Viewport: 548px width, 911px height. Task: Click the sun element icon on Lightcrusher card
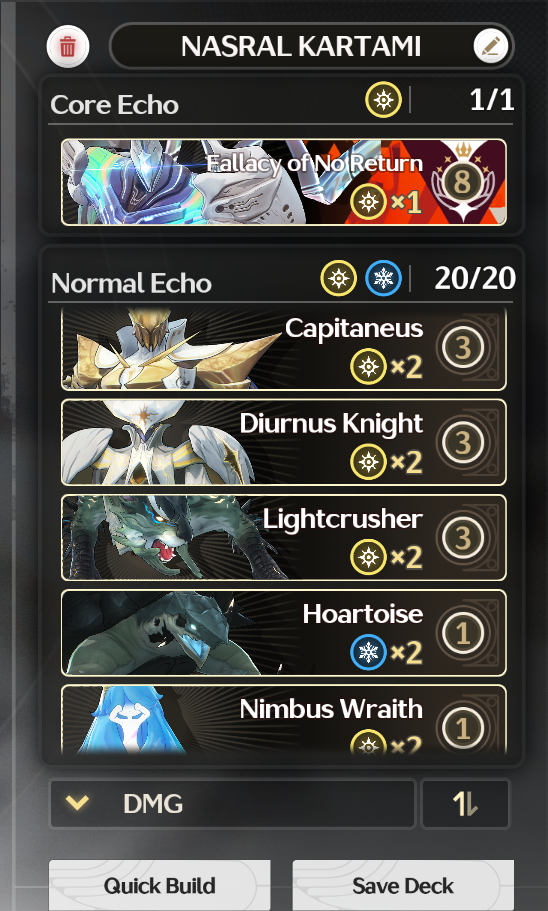click(x=368, y=557)
